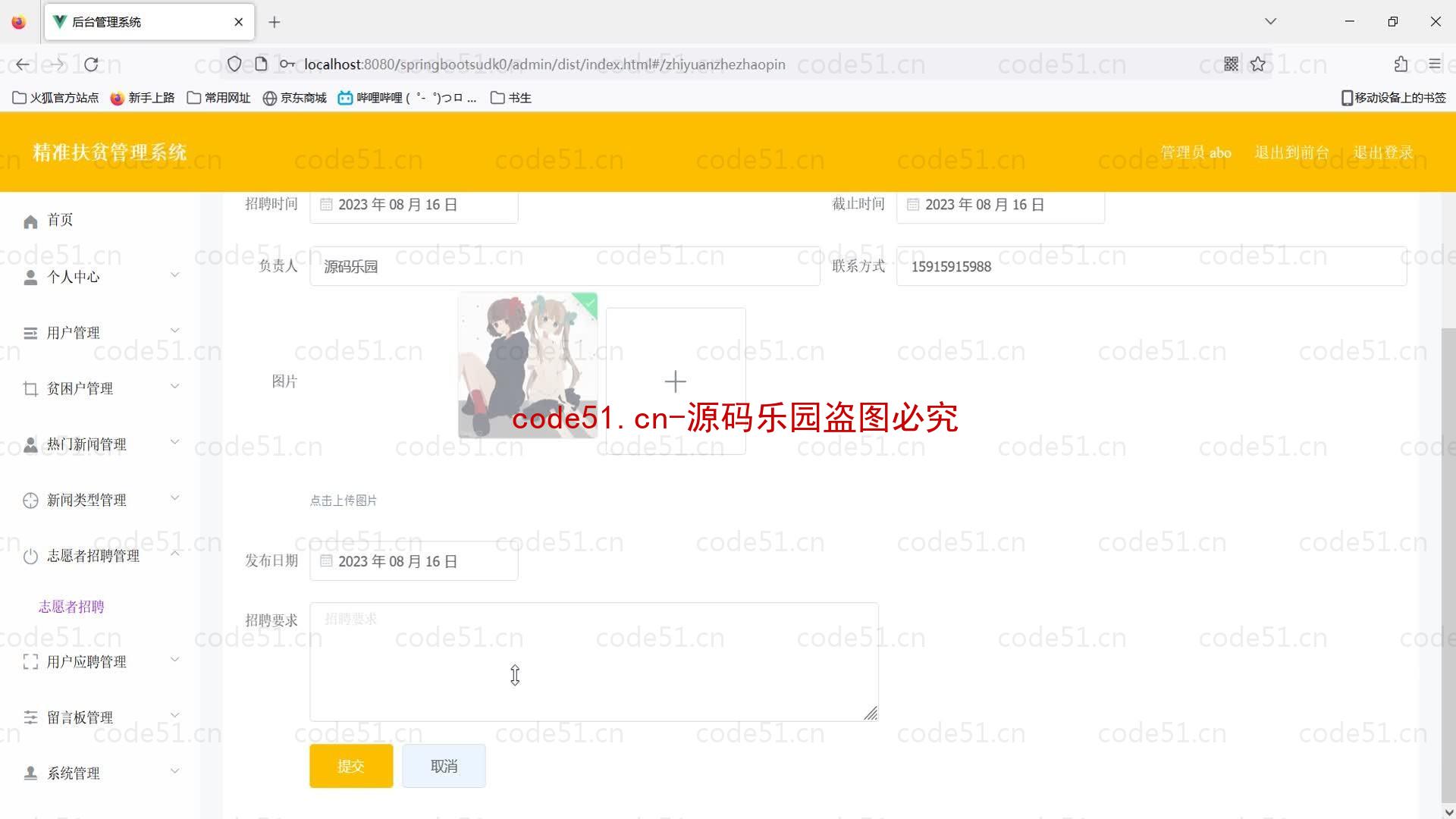Viewport: 1456px width, 819px height.
Task: Click the 取消 button
Action: tap(444, 766)
